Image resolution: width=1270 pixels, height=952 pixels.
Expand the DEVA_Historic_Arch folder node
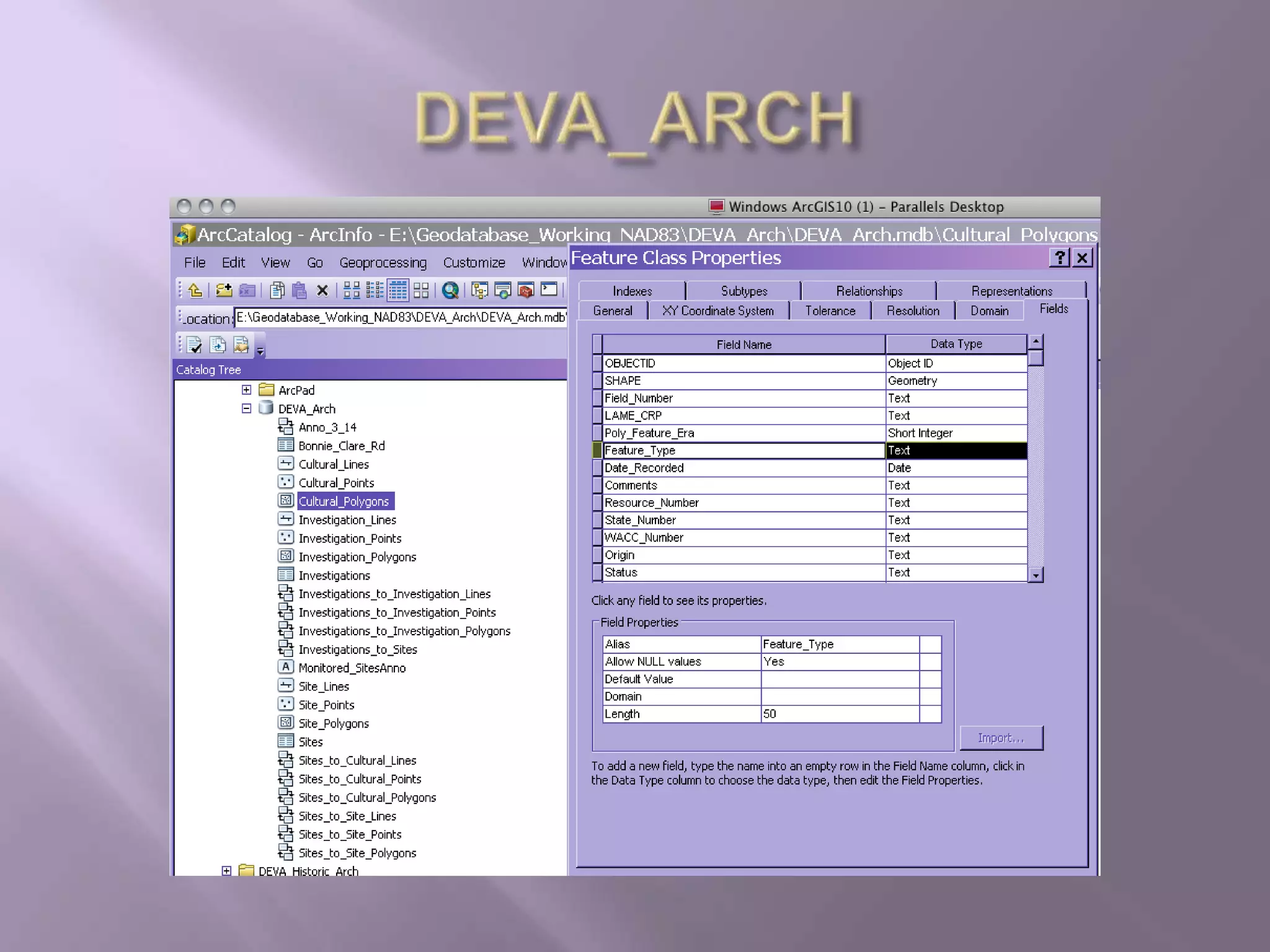[226, 871]
